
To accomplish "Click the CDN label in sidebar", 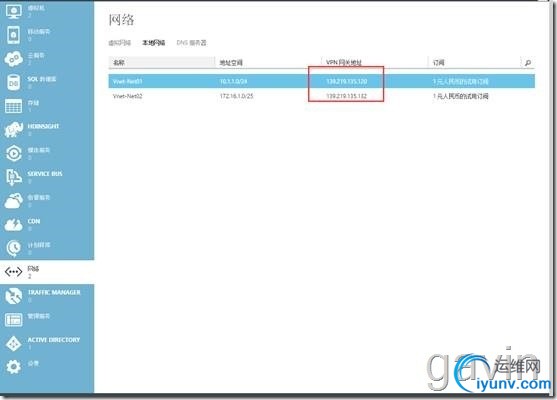I will pyautogui.click(x=34, y=221).
